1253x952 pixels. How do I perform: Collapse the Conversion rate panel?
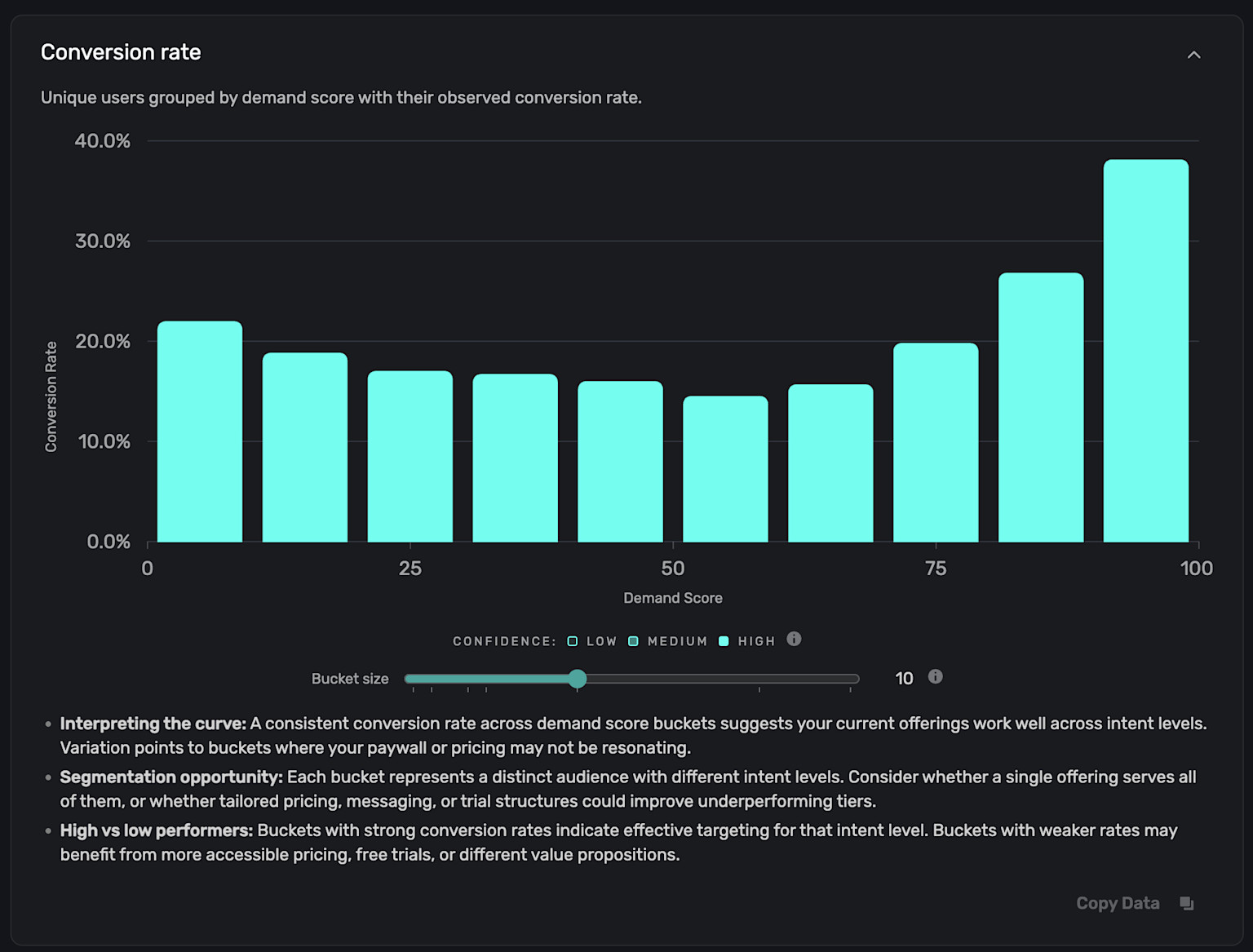[x=1194, y=54]
